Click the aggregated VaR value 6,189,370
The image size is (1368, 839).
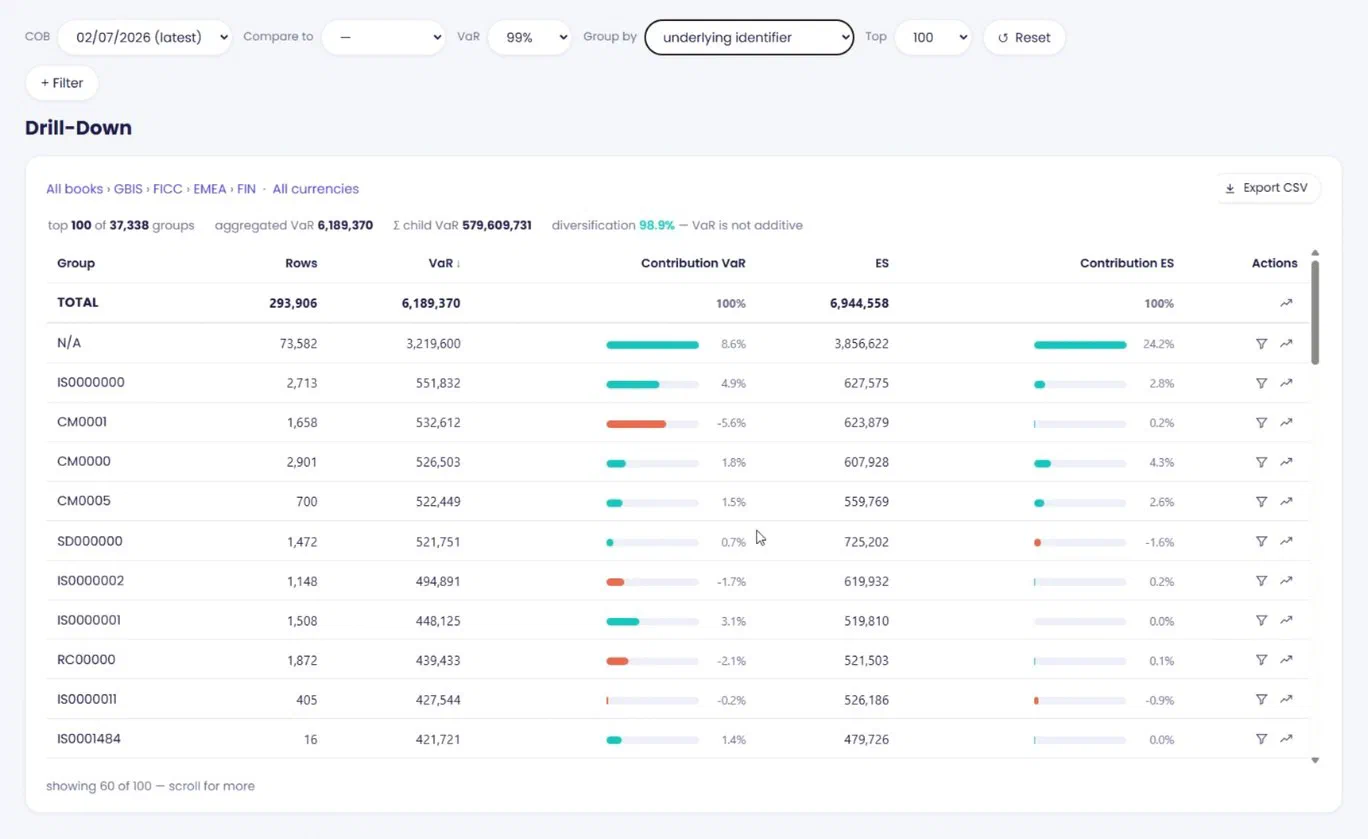[x=345, y=225]
